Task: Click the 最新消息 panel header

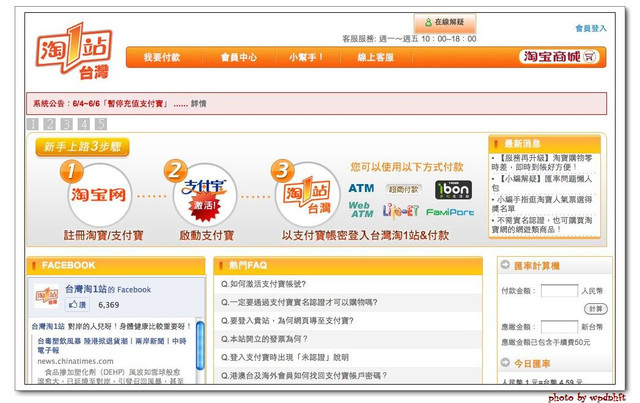Action: click(544, 144)
